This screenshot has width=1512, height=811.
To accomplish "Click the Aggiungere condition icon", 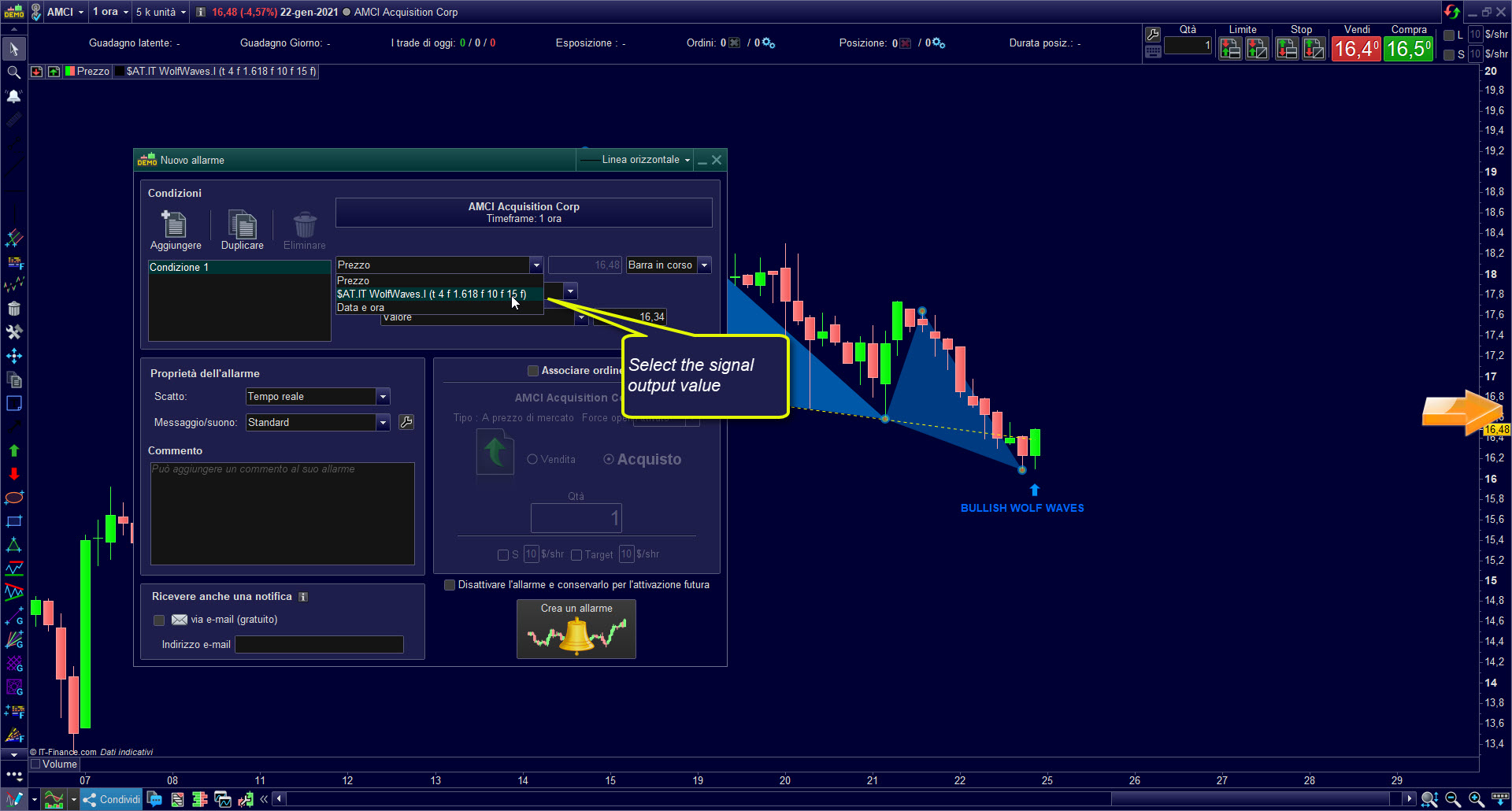I will 175,224.
